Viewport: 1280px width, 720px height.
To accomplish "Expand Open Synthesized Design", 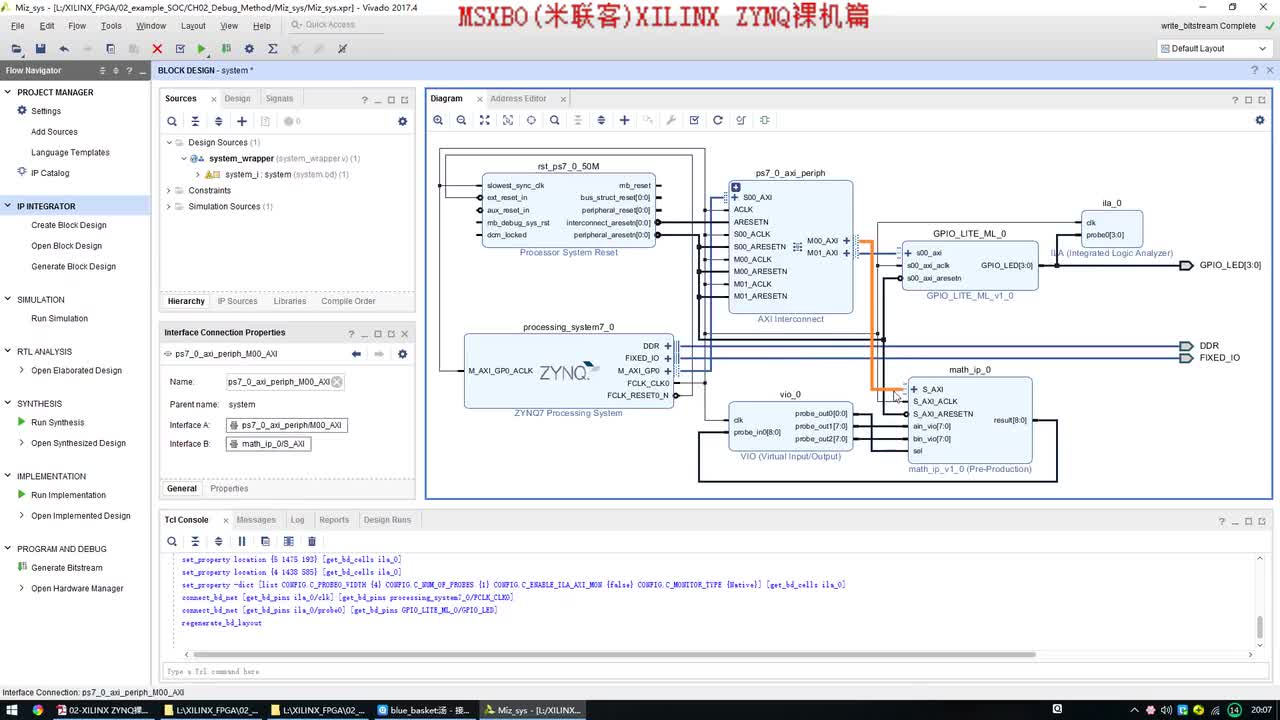I will click(22, 443).
